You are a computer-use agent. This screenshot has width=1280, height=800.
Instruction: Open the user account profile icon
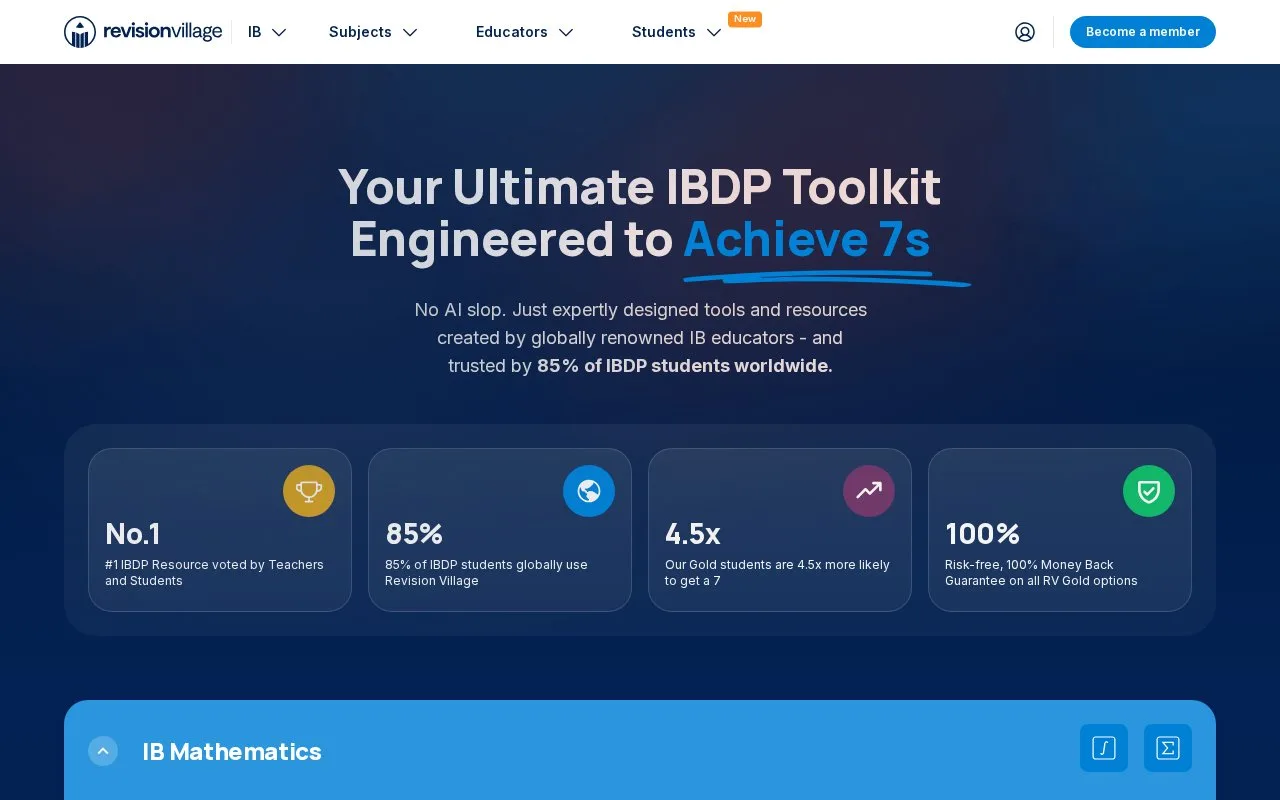pos(1025,32)
